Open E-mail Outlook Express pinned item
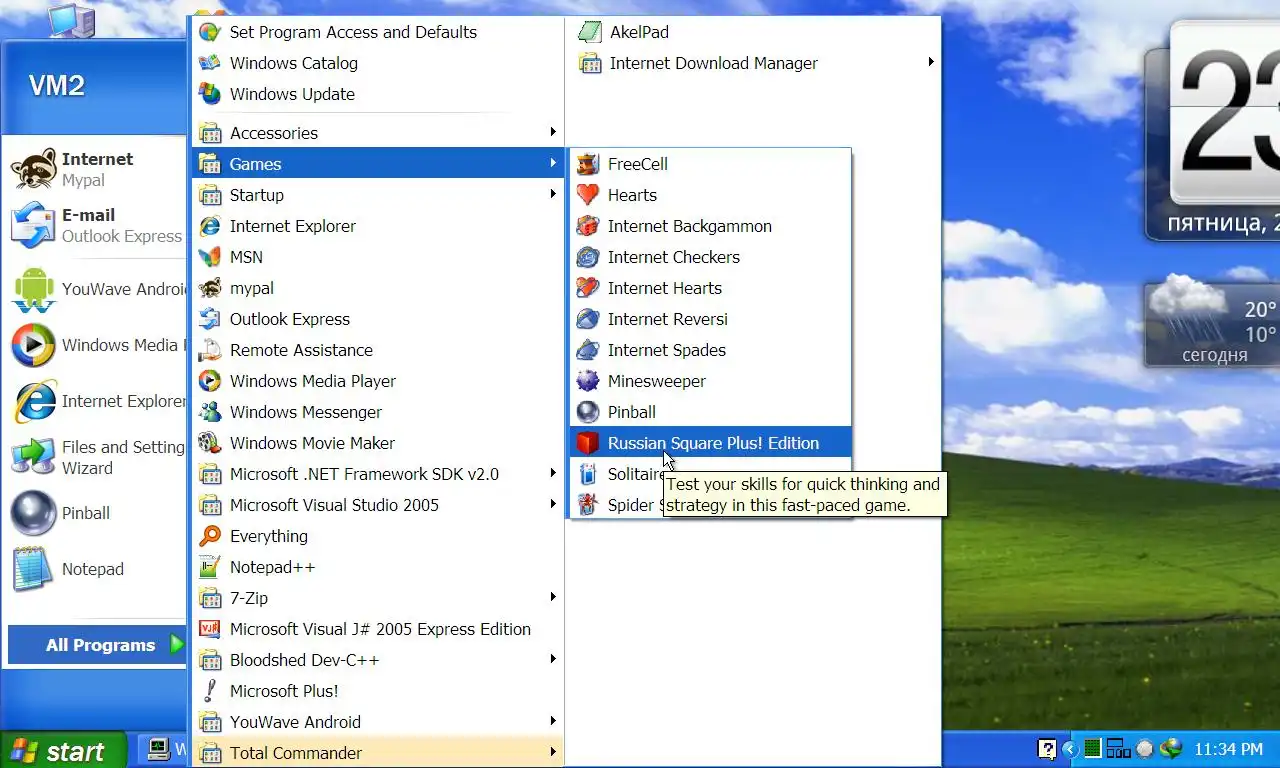The height and width of the screenshot is (768, 1280). click(x=96, y=225)
